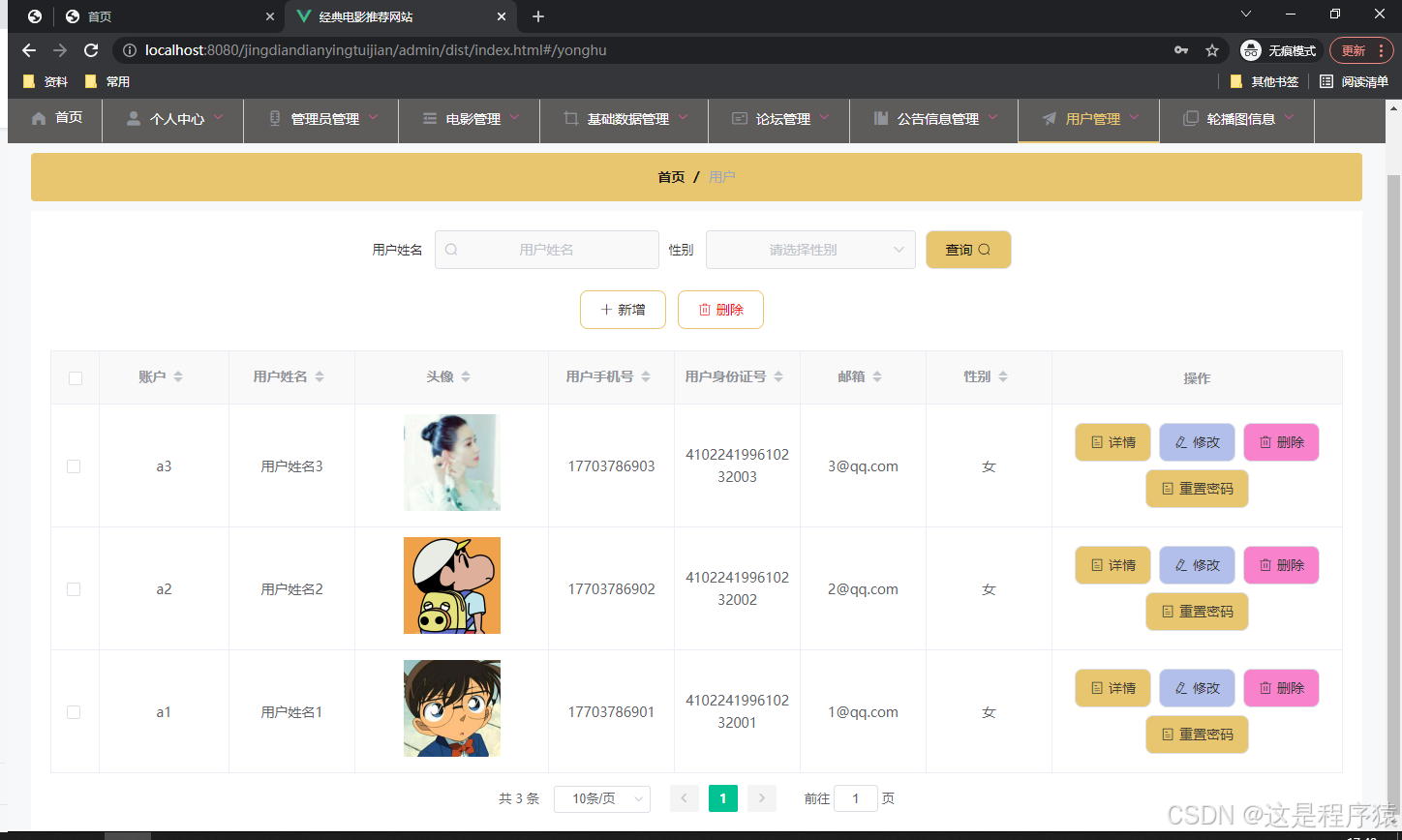Screen dimensions: 1402x840
Task: Click 重置密码 for user a1
Action: pyautogui.click(x=1197, y=735)
